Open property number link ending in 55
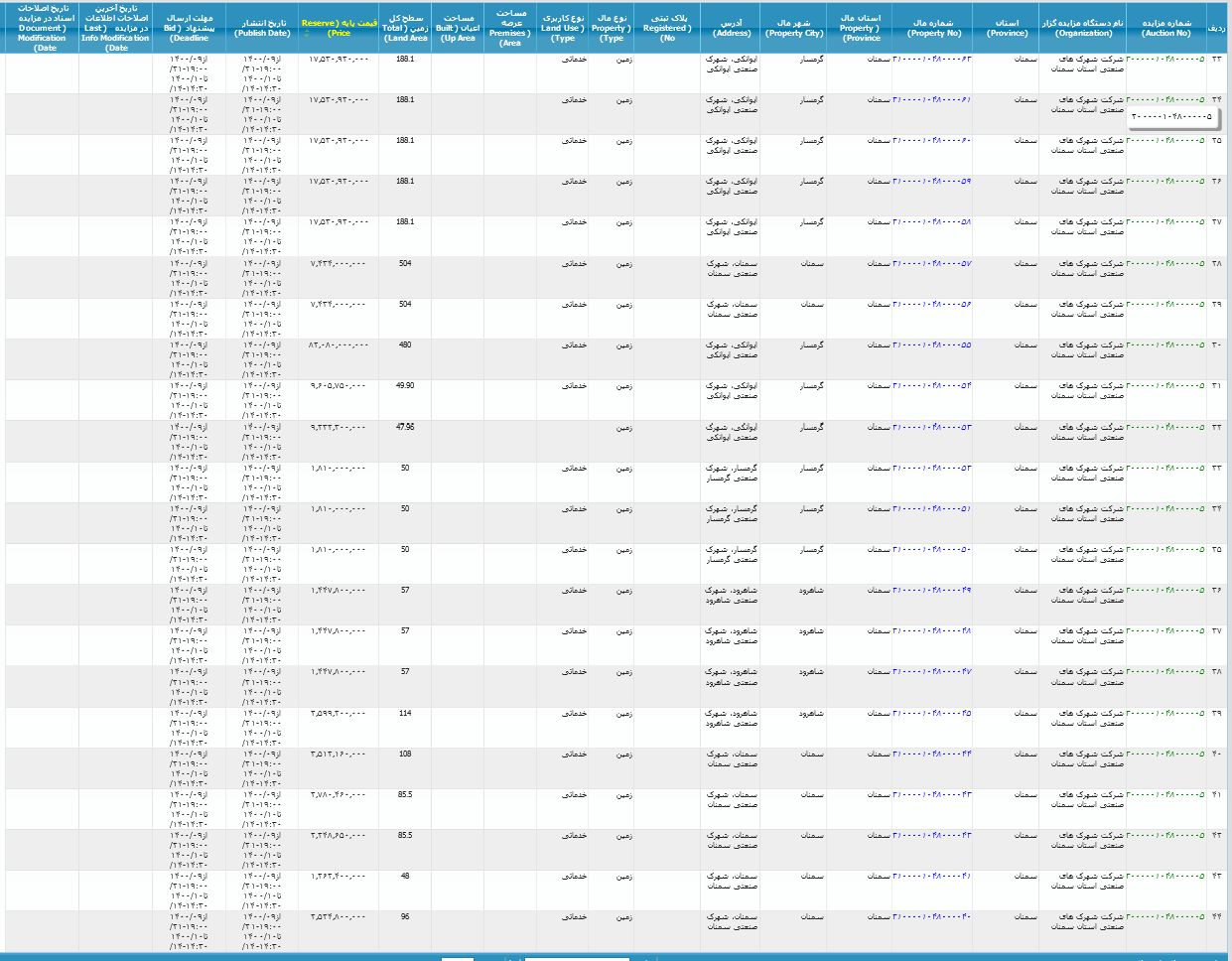Image resolution: width=1232 pixels, height=961 pixels. point(931,344)
